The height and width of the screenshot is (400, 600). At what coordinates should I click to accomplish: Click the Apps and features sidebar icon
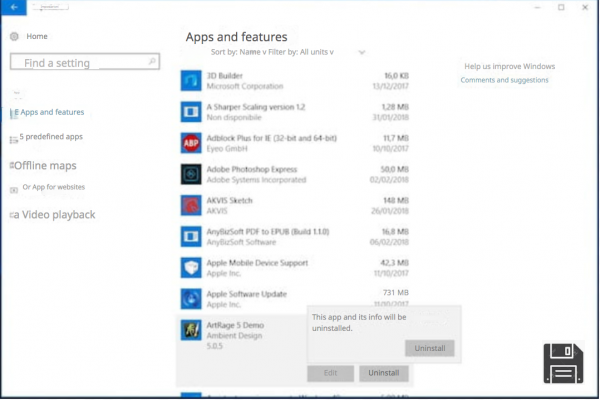click(14, 113)
